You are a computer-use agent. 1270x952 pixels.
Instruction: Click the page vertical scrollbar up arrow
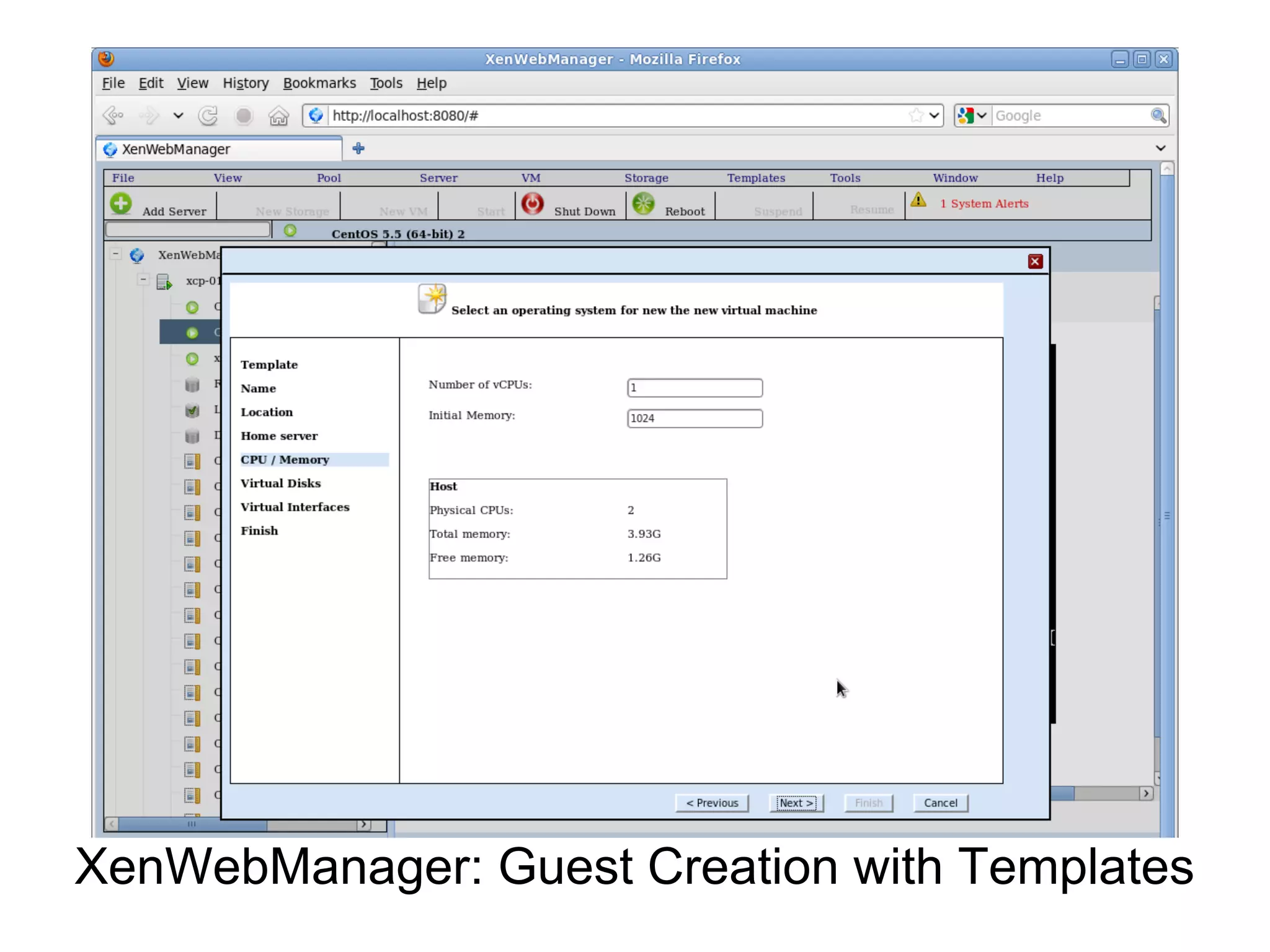[1166, 169]
